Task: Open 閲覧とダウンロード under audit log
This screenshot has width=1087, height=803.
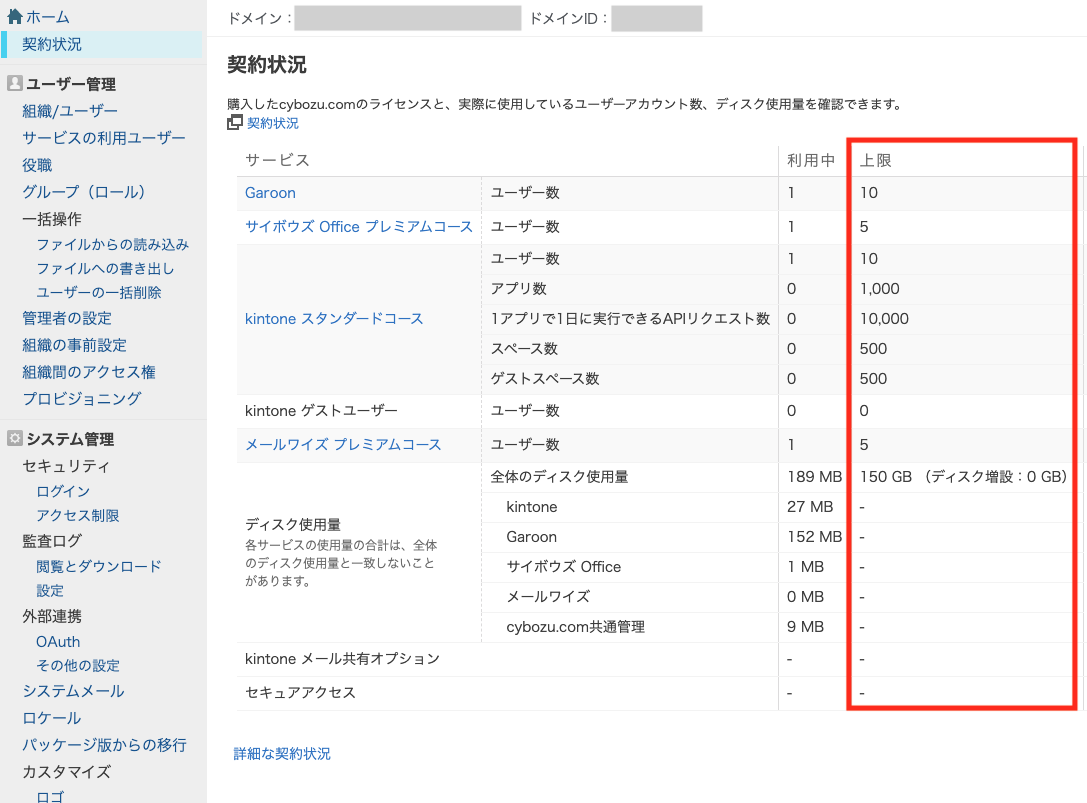Action: [x=98, y=566]
